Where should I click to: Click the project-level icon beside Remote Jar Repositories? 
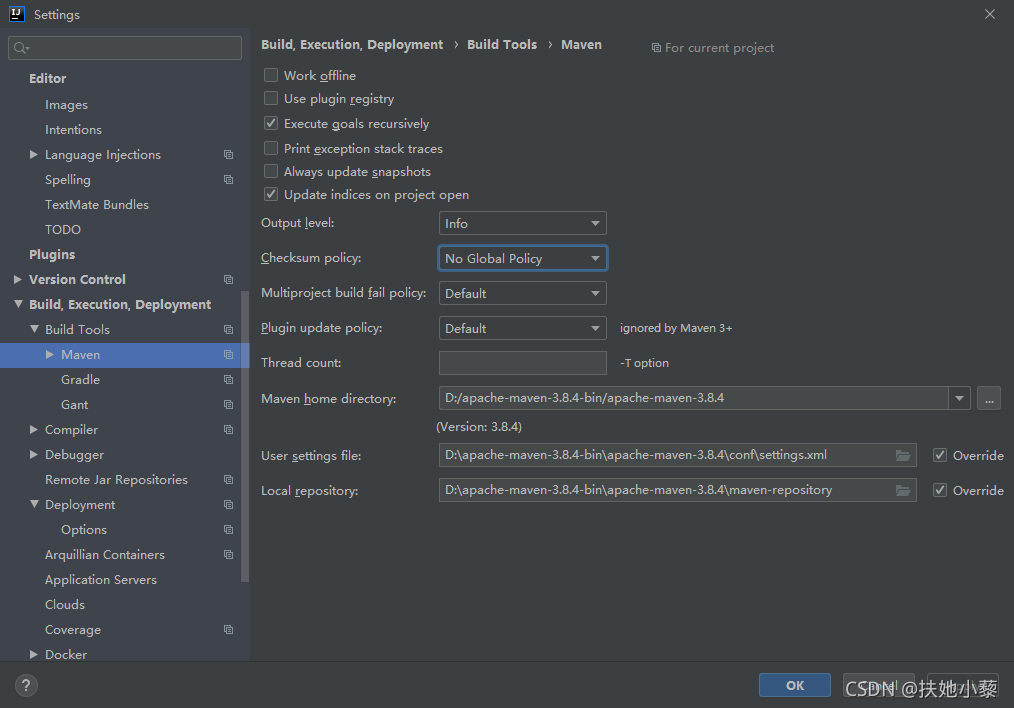coord(228,480)
